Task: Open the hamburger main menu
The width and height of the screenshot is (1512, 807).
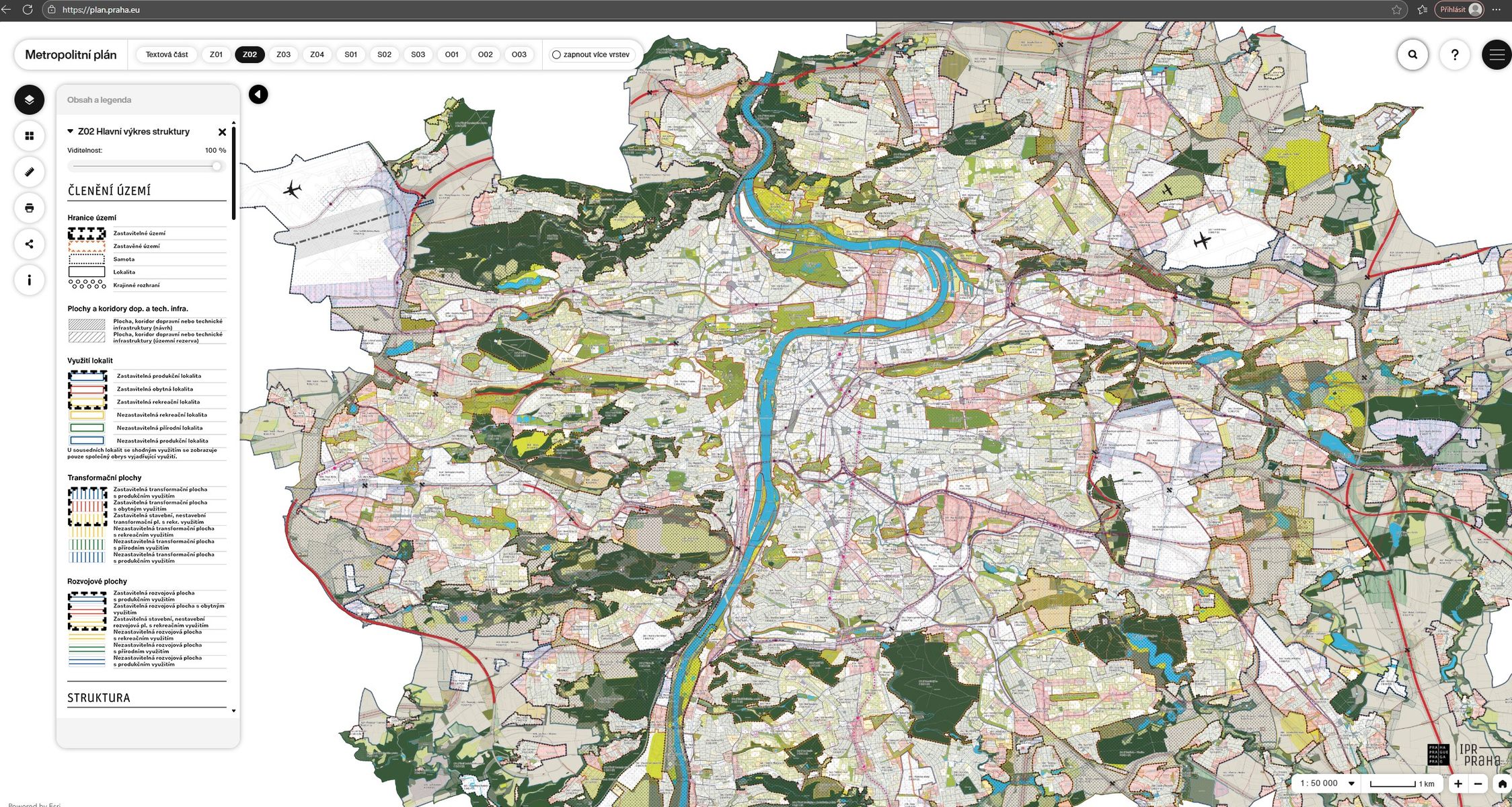Action: [1497, 55]
